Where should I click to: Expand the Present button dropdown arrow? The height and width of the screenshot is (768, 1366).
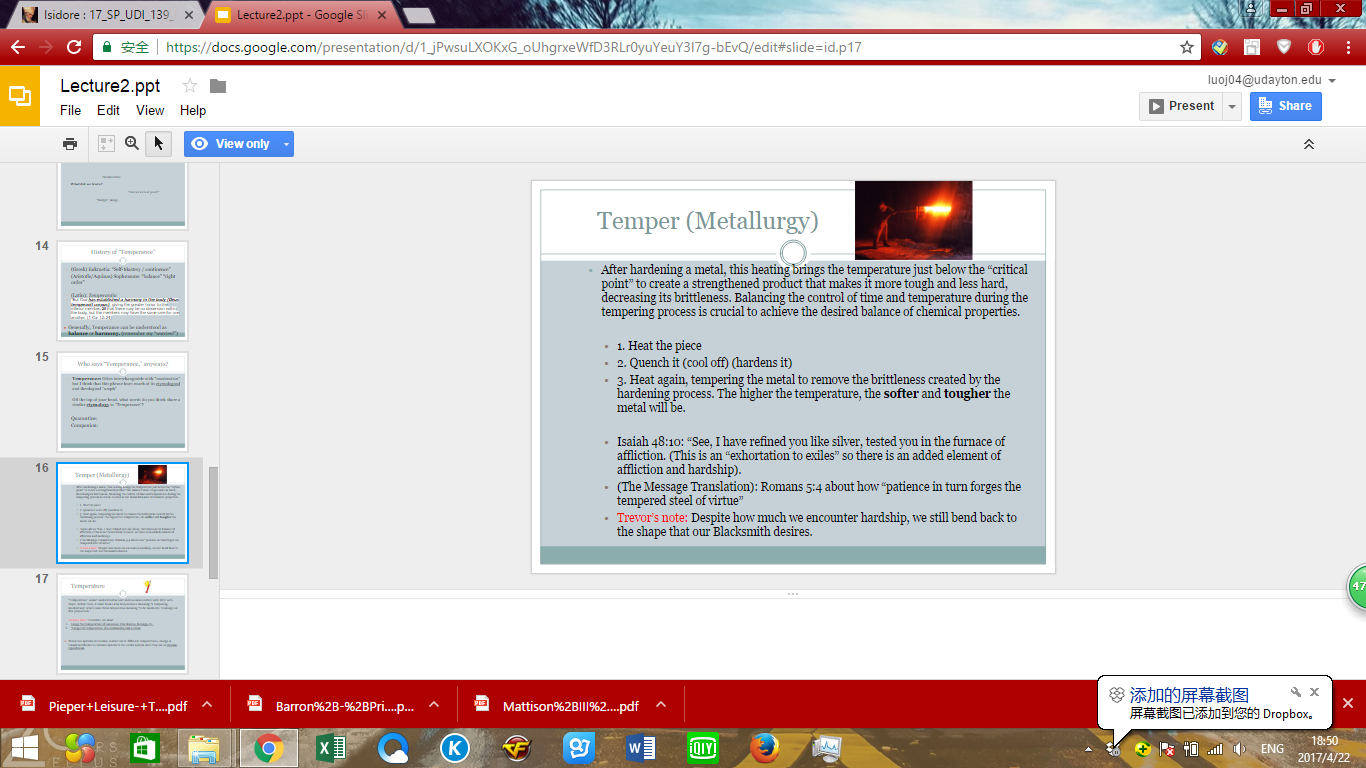click(1232, 106)
